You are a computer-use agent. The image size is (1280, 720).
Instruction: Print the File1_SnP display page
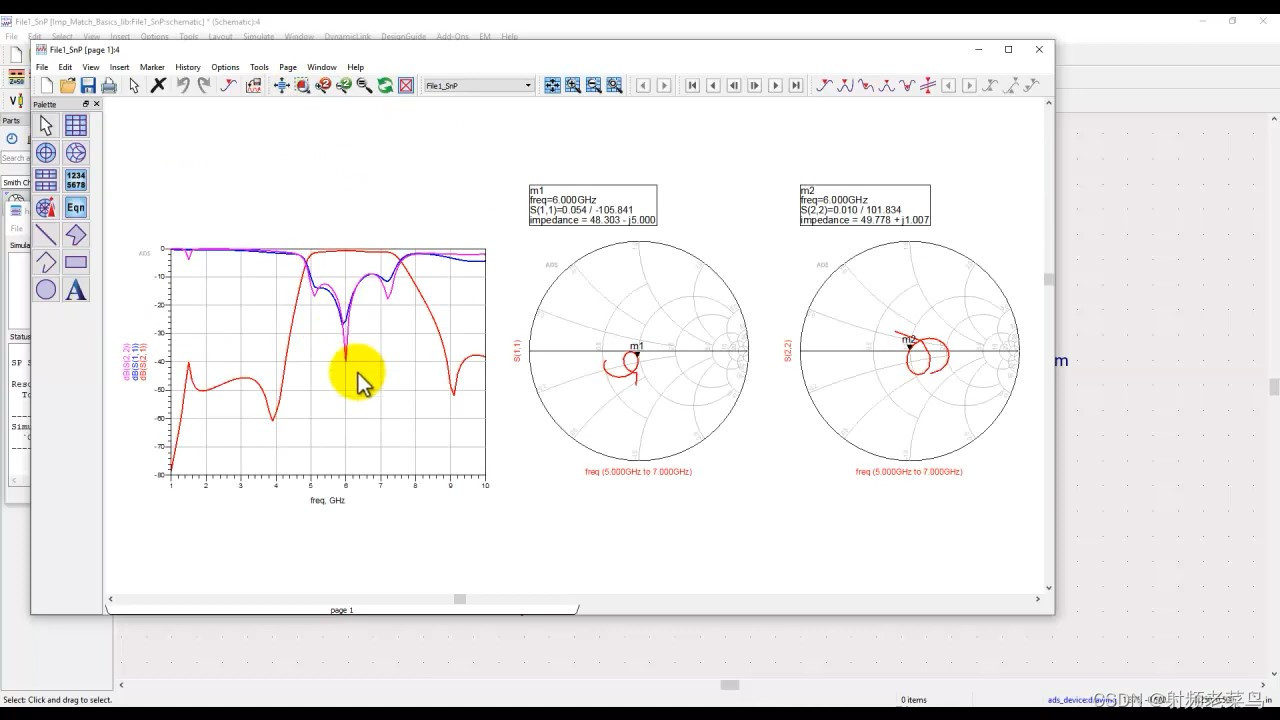(x=109, y=86)
